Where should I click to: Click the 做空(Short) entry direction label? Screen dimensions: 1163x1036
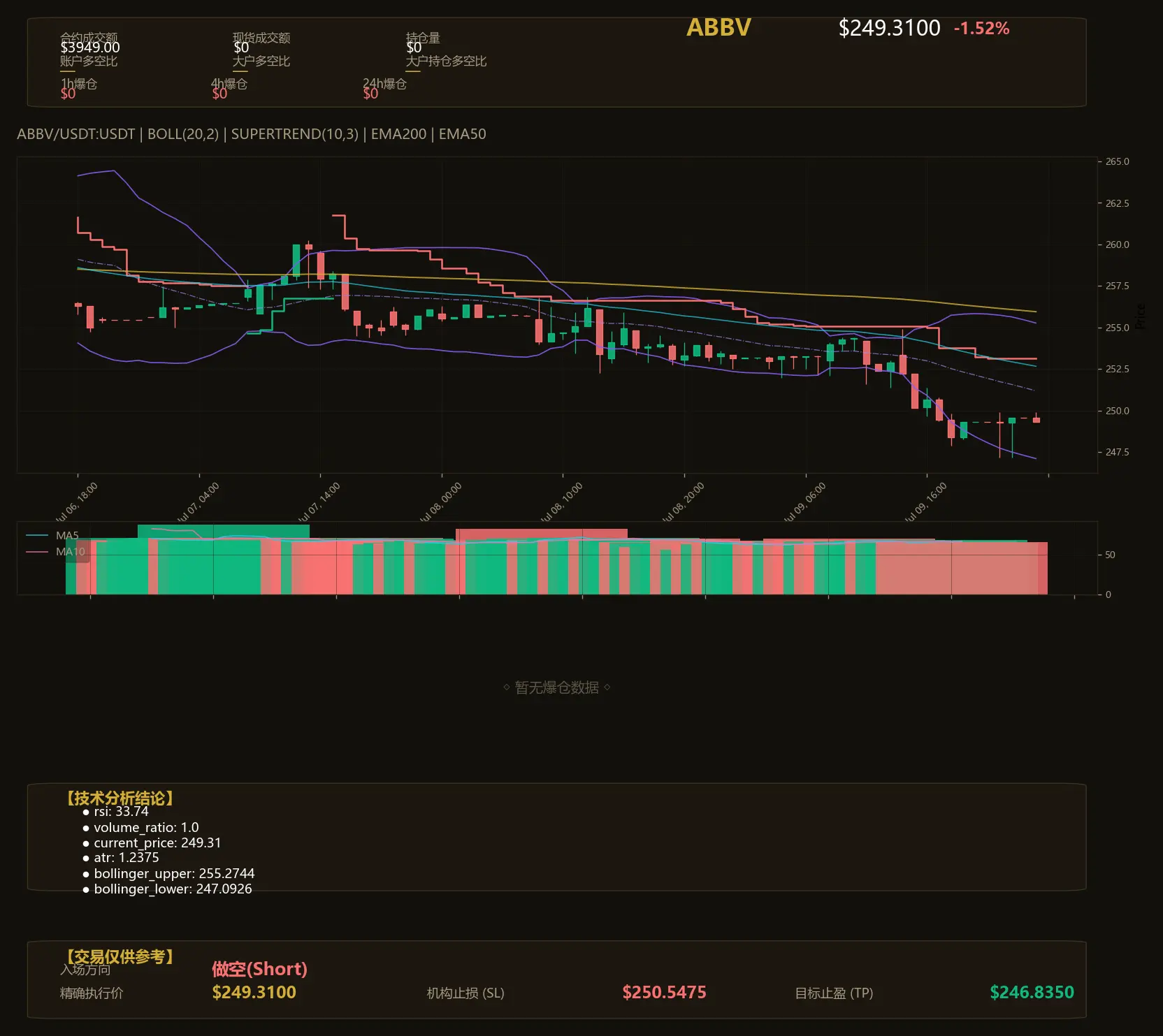pos(259,969)
